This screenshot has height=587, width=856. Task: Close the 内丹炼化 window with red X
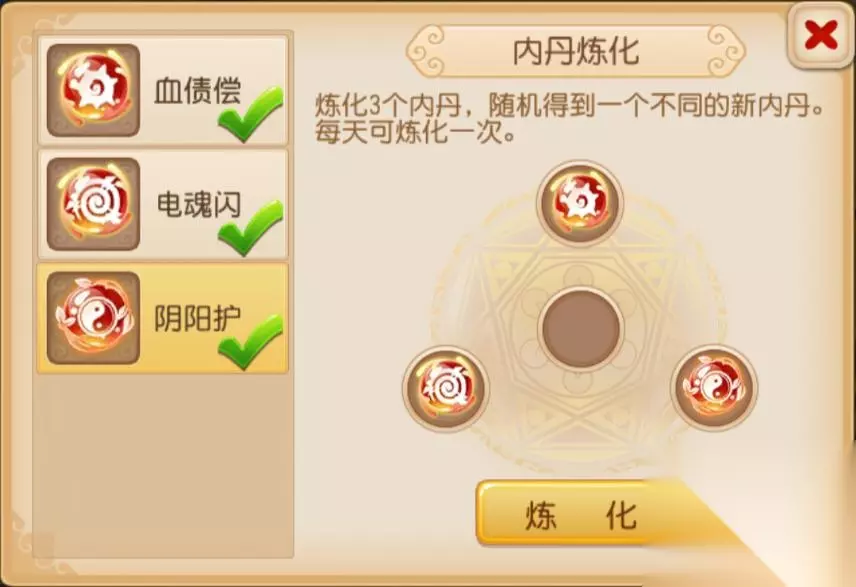click(821, 36)
